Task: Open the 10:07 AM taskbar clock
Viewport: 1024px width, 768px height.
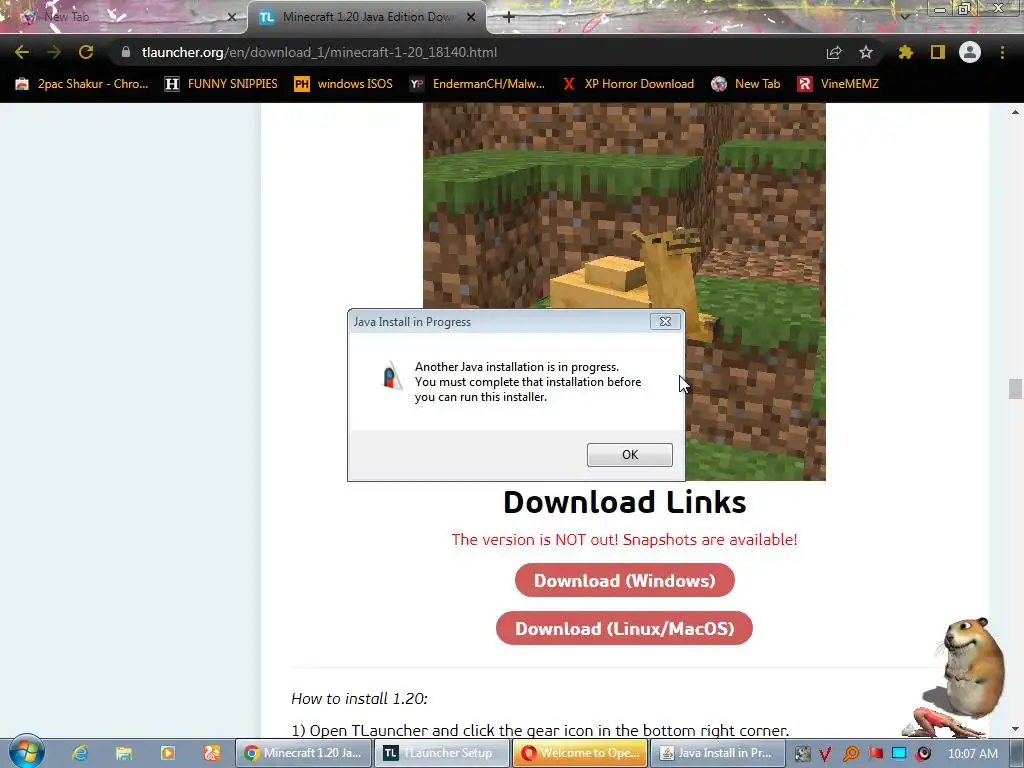Action: pos(972,754)
